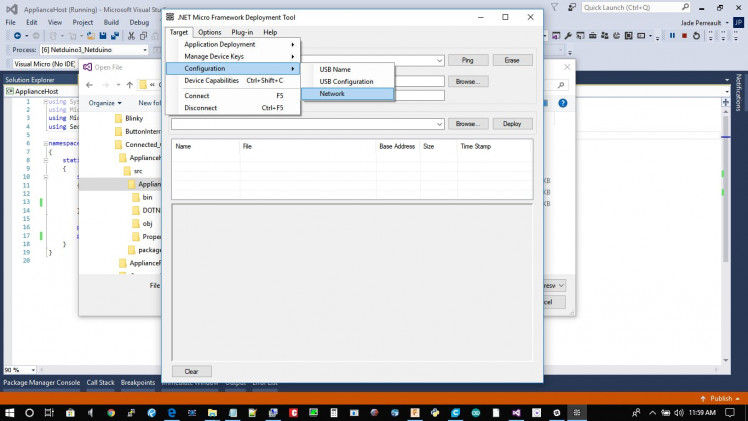Click the Navigate Backward arrow icon
Viewport: 748px width, 421px height.
coord(17,36)
